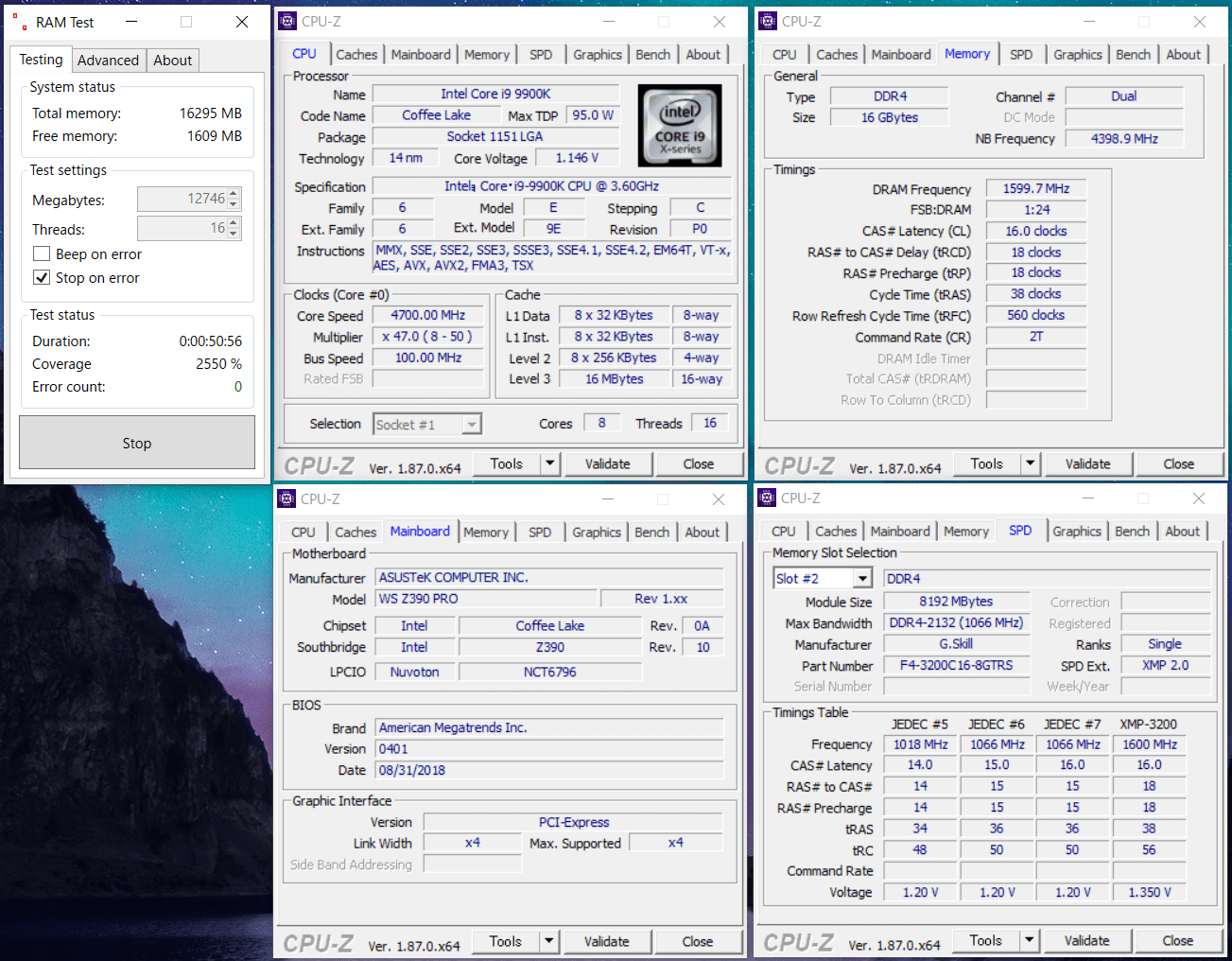Click the Row Refresh Cycle Time value 560 clocks
This screenshot has width=1232, height=961.
pos(1036,315)
